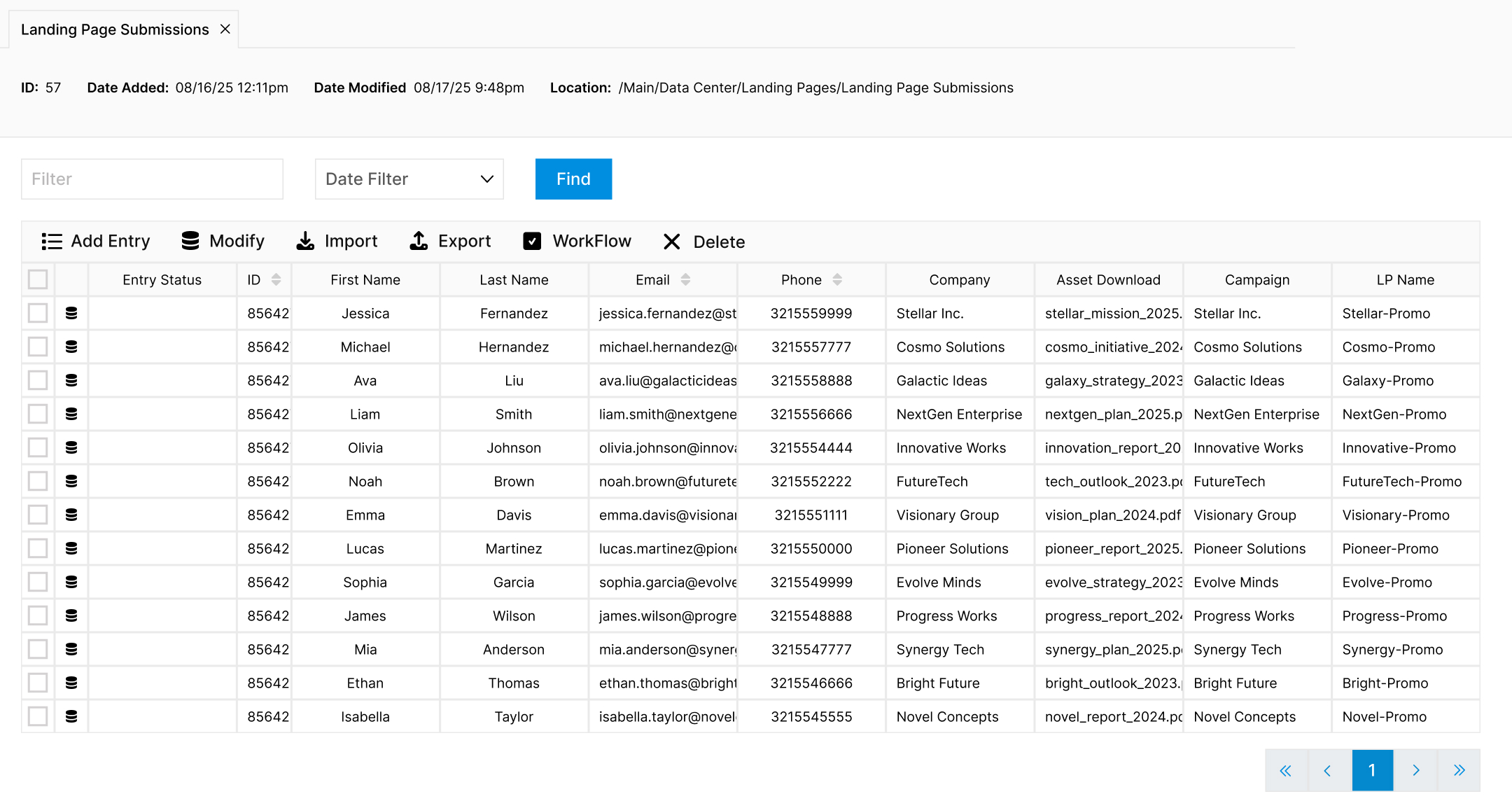Close the Landing Page Submissions tab
The width and height of the screenshot is (1512, 808).
[225, 29]
